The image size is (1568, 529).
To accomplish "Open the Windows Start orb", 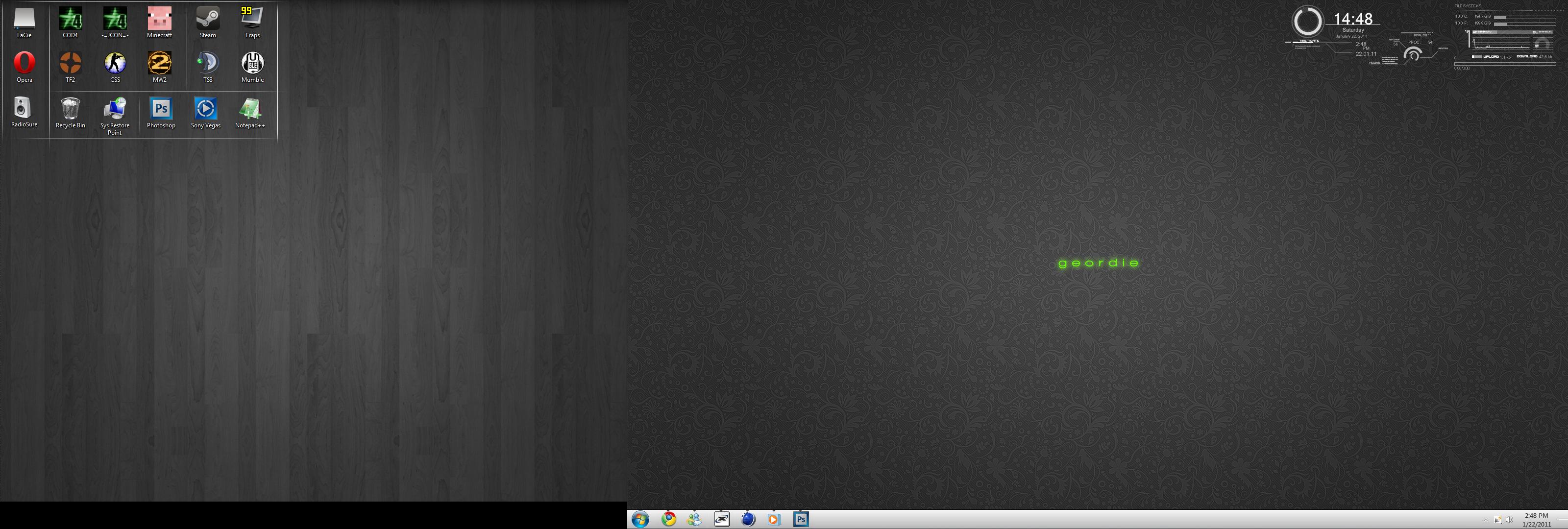I will click(640, 519).
